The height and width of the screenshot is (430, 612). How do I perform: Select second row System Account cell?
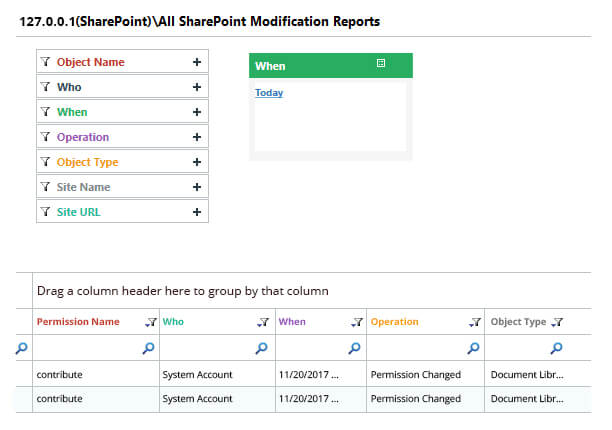(217, 399)
